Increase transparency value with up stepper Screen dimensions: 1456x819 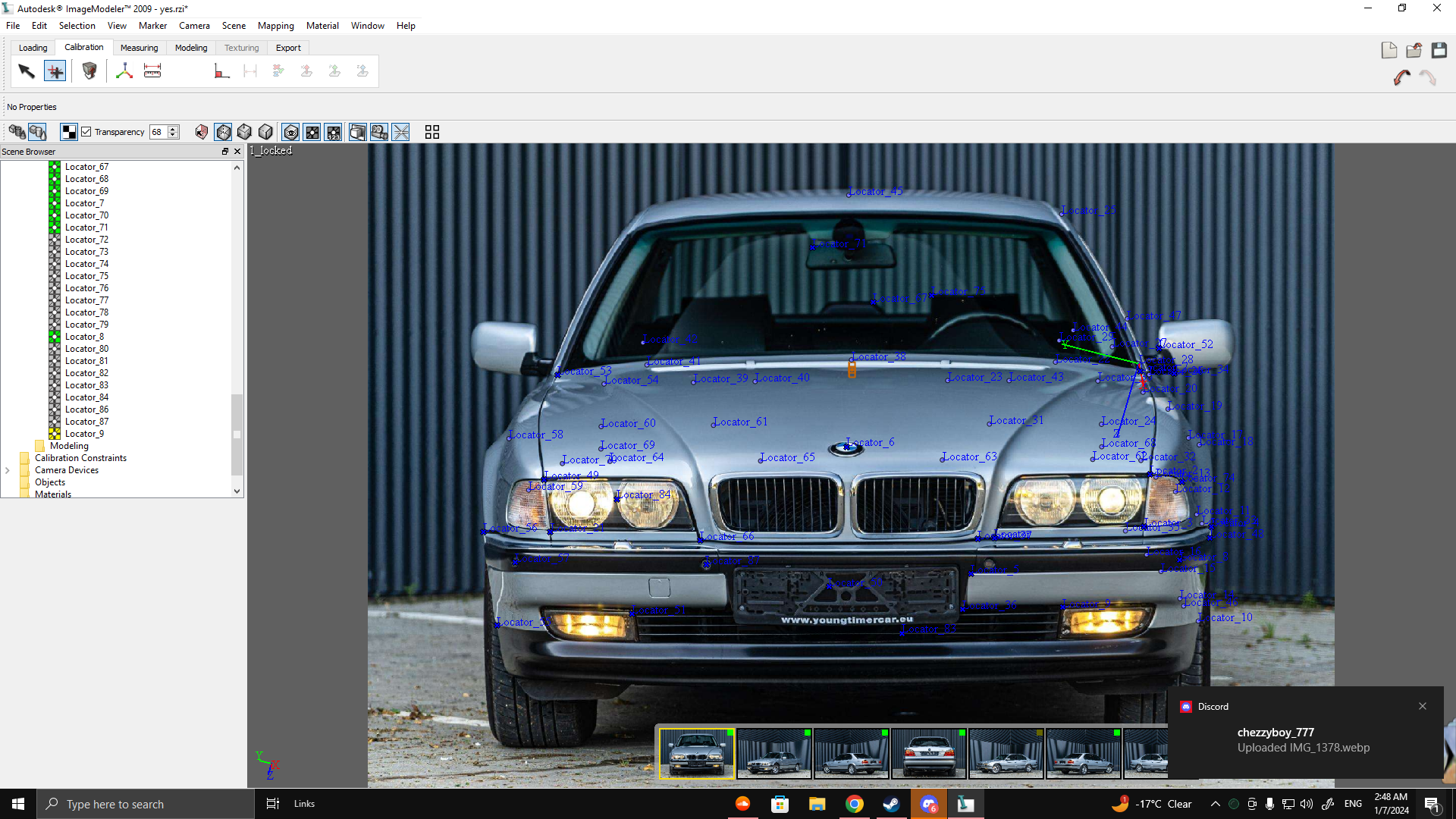coord(174,128)
